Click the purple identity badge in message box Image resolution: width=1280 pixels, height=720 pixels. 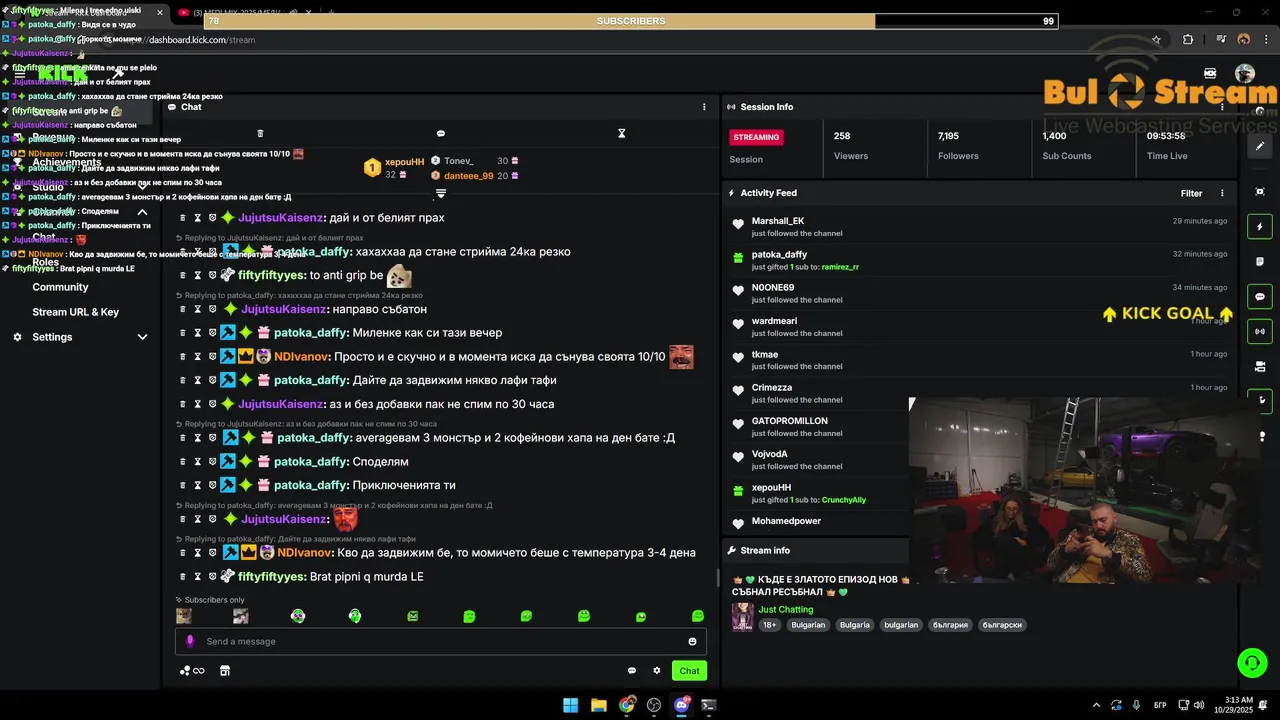click(x=190, y=641)
